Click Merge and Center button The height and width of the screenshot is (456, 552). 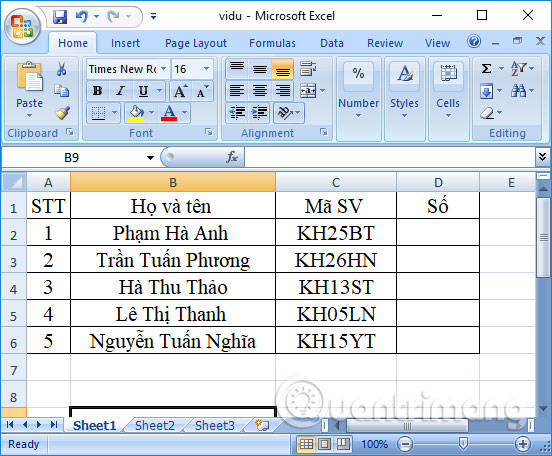pos(308,91)
